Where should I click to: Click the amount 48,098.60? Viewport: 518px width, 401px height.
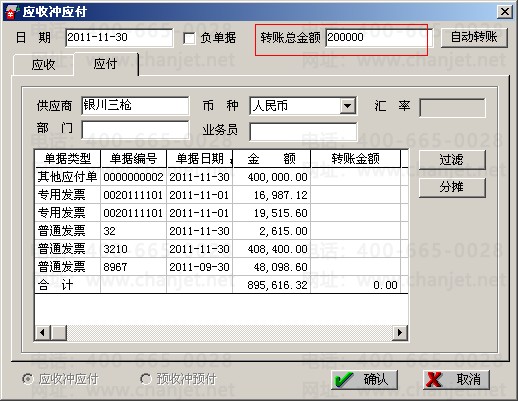(x=281, y=267)
